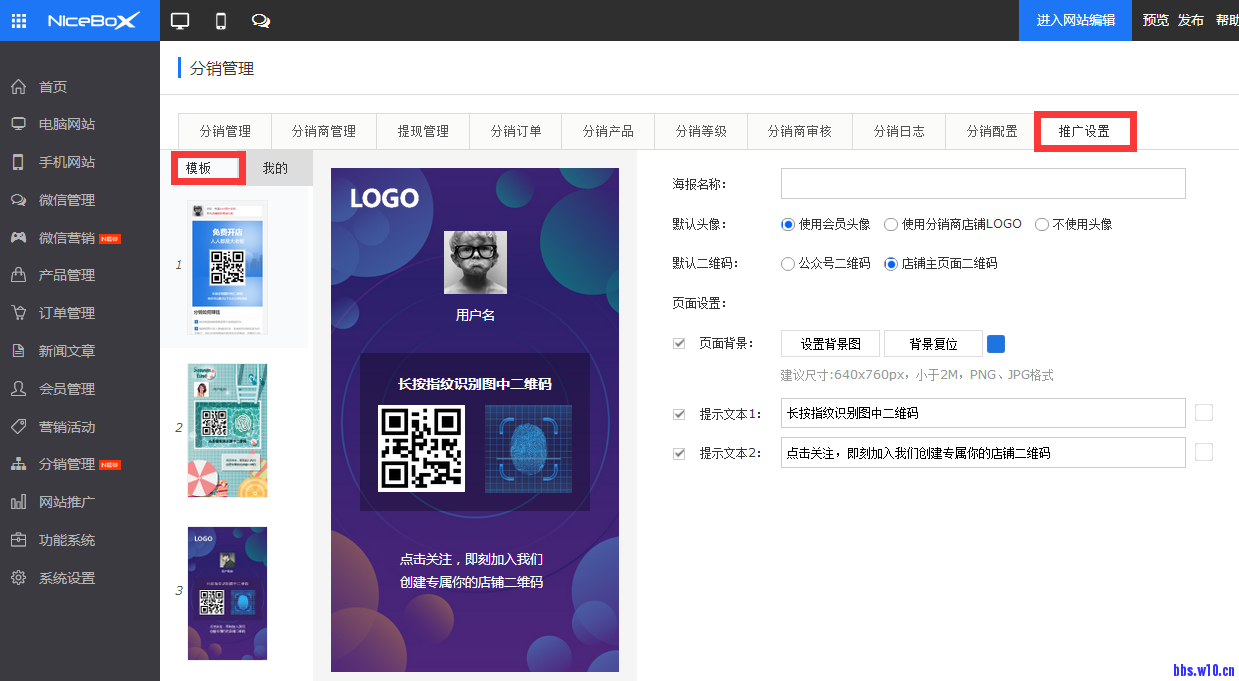
Task: Click the apps grid icon in top bar
Action: (x=19, y=20)
